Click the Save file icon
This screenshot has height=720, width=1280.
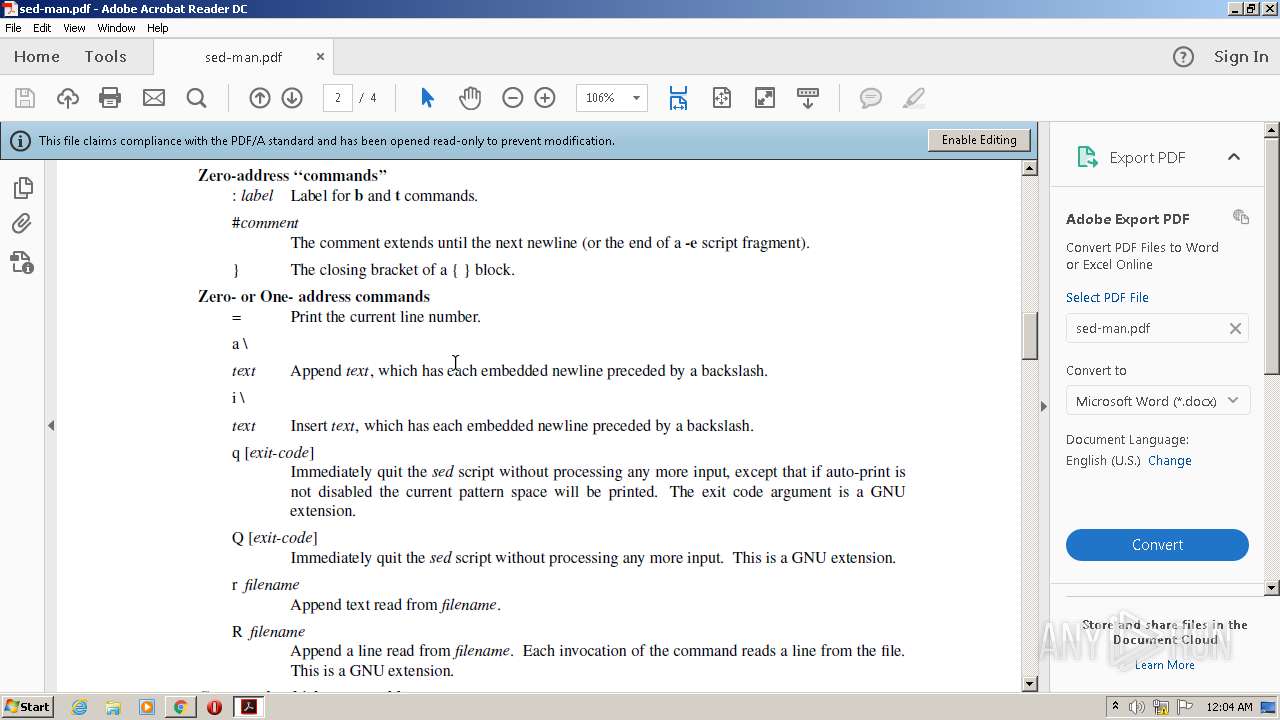point(25,98)
